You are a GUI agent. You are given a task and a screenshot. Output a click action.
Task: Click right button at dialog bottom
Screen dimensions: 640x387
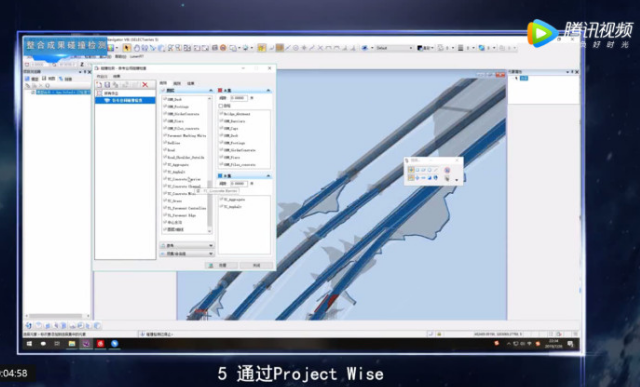[256, 265]
